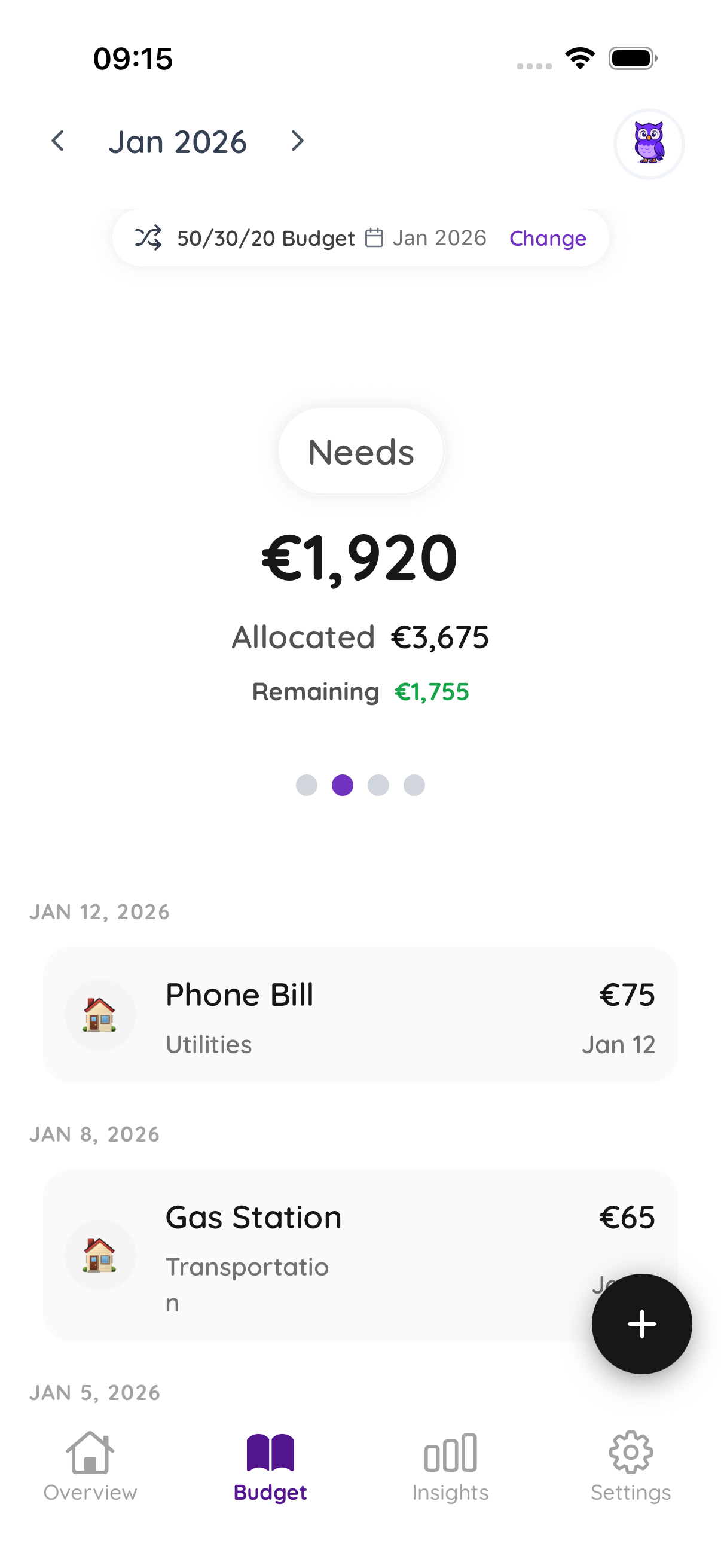Go to next month with right chevron
The width and height of the screenshot is (721, 1568).
pos(297,141)
